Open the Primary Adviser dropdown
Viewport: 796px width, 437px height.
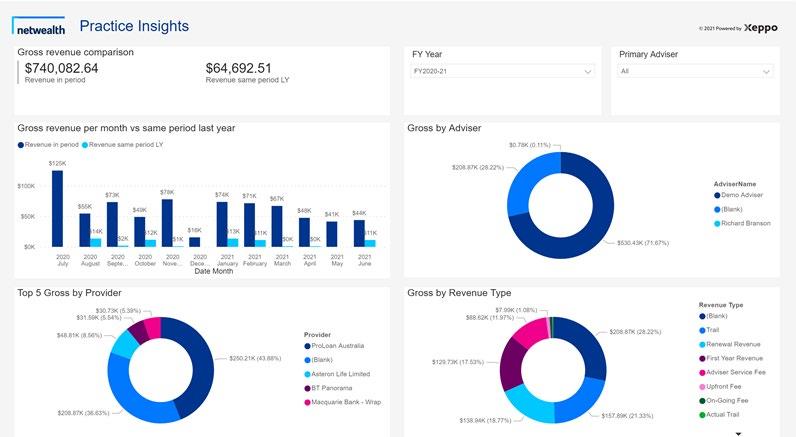[x=695, y=71]
